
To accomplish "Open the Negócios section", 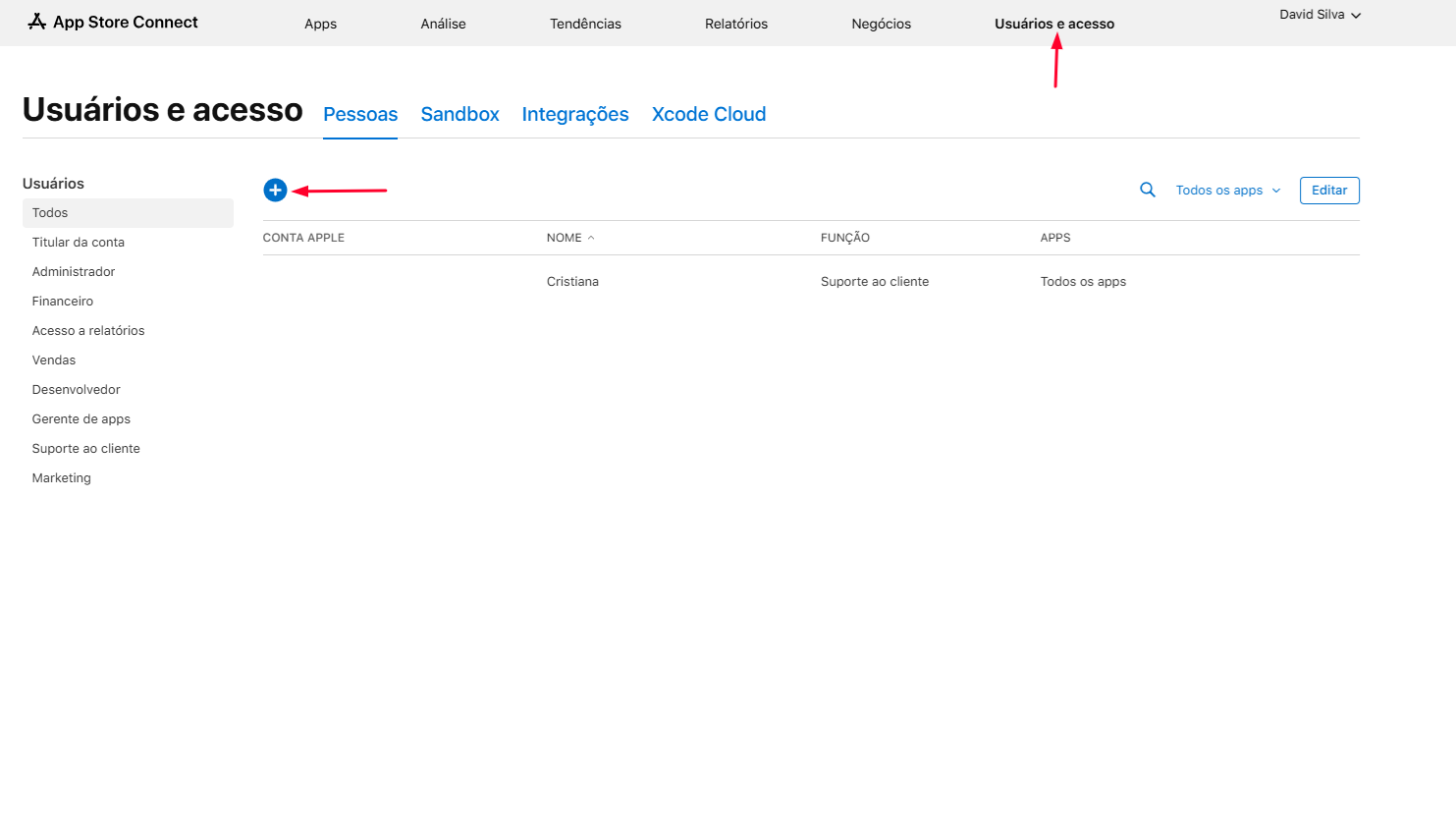I will point(881,24).
